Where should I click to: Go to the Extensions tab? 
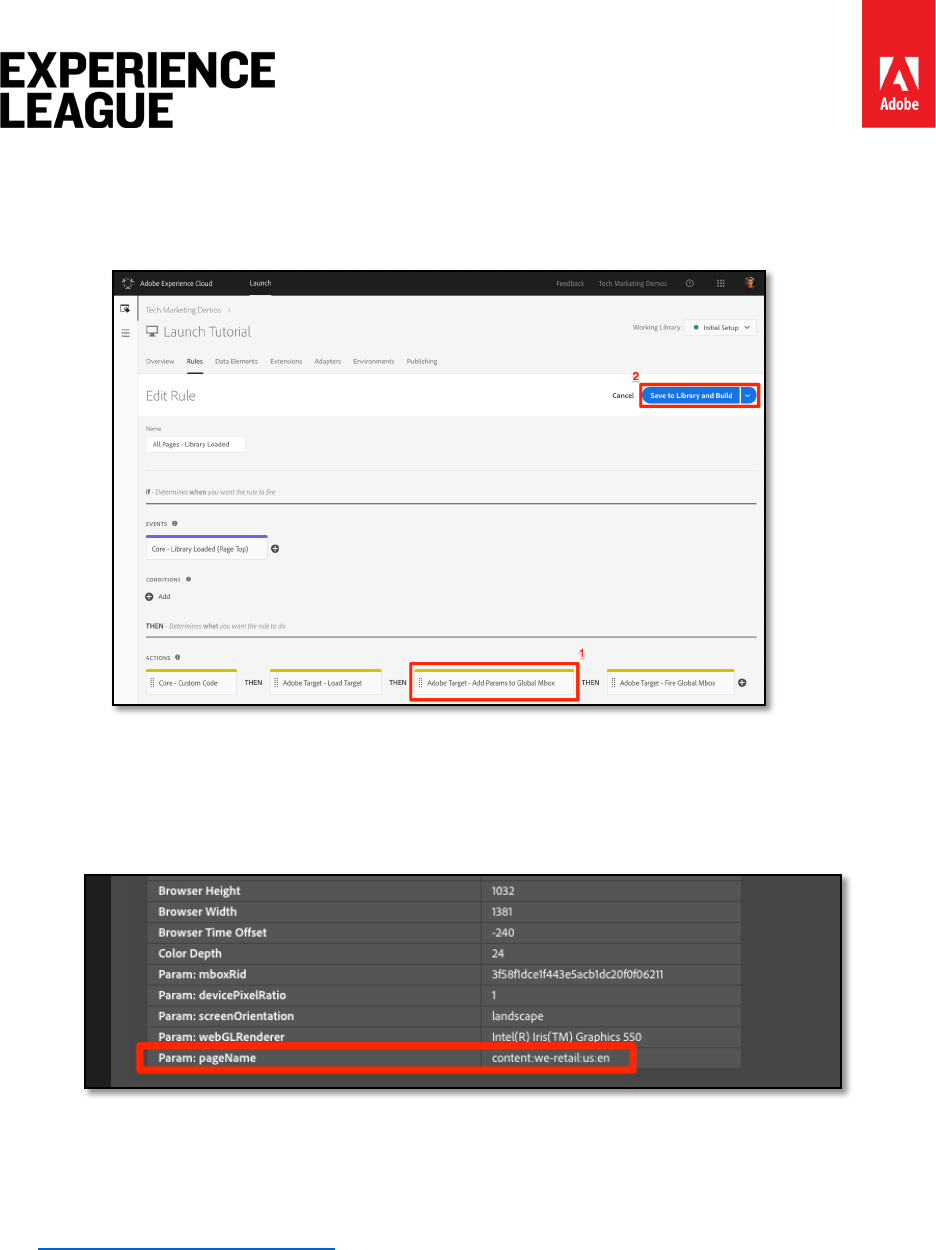286,361
